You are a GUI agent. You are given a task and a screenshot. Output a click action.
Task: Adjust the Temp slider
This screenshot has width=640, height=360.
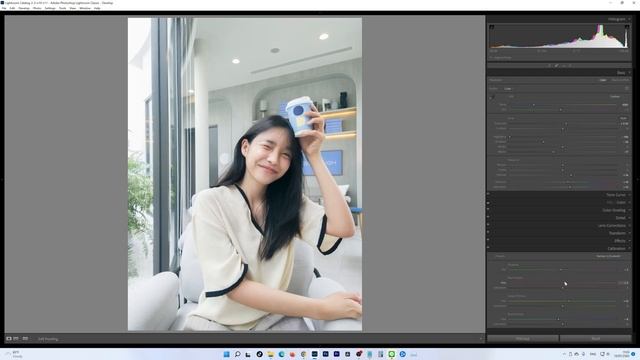click(562, 104)
